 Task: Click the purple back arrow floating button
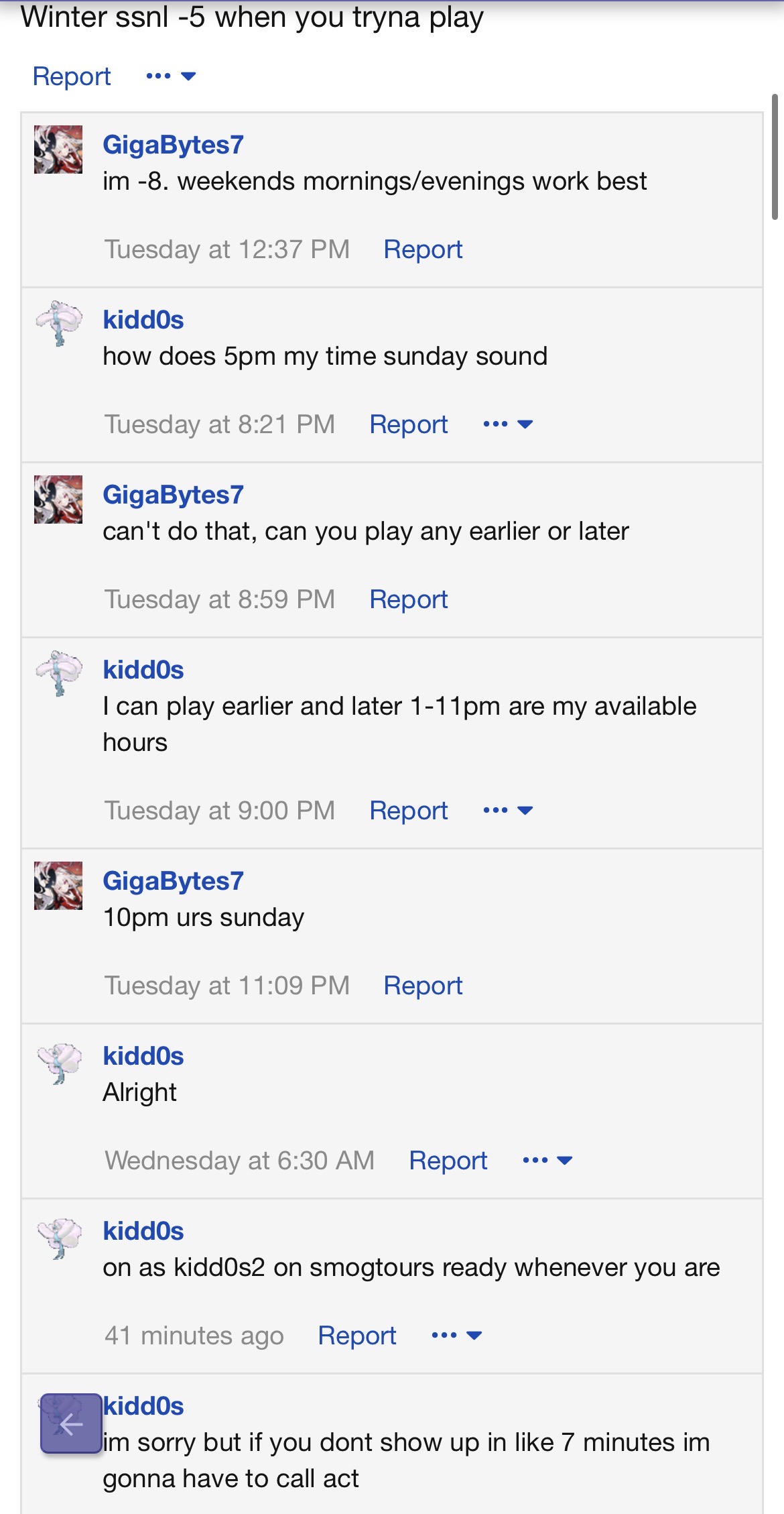point(70,1423)
